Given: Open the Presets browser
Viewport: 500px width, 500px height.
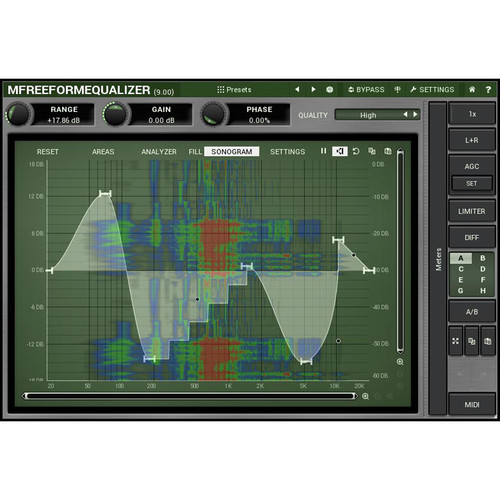Looking at the screenshot, I should pos(234,90).
